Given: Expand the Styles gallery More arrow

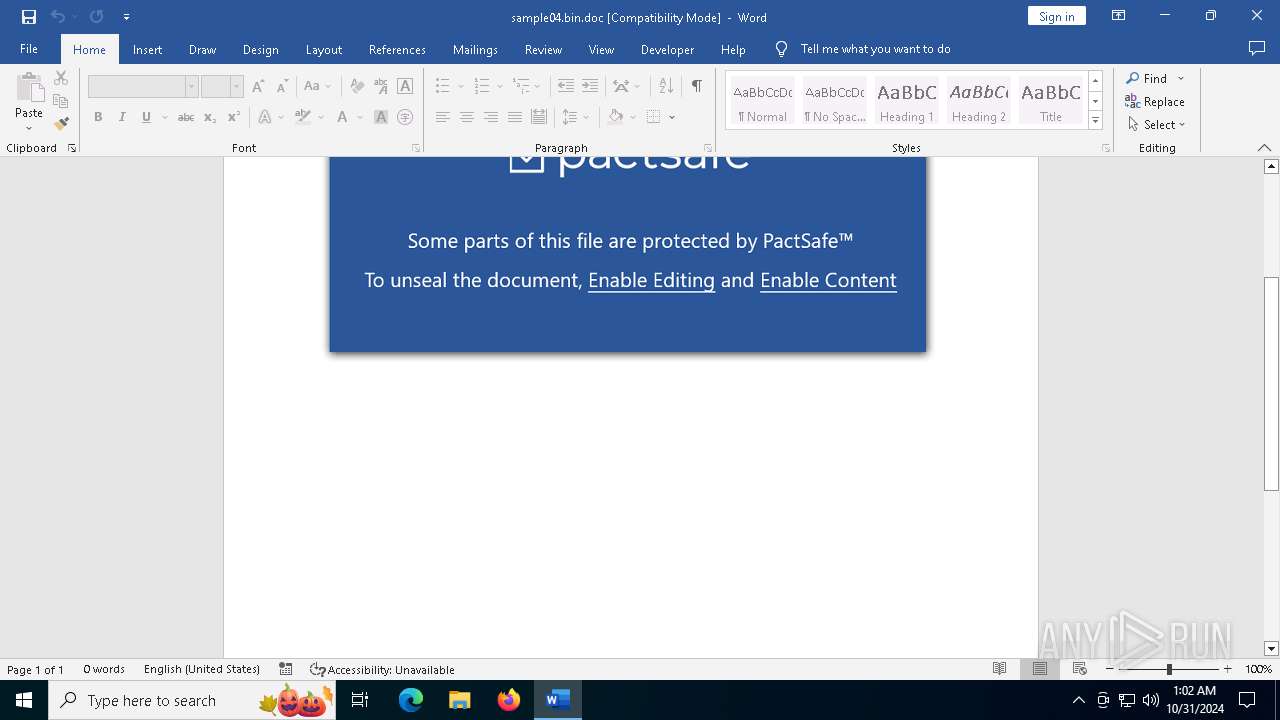Looking at the screenshot, I should pyautogui.click(x=1095, y=121).
